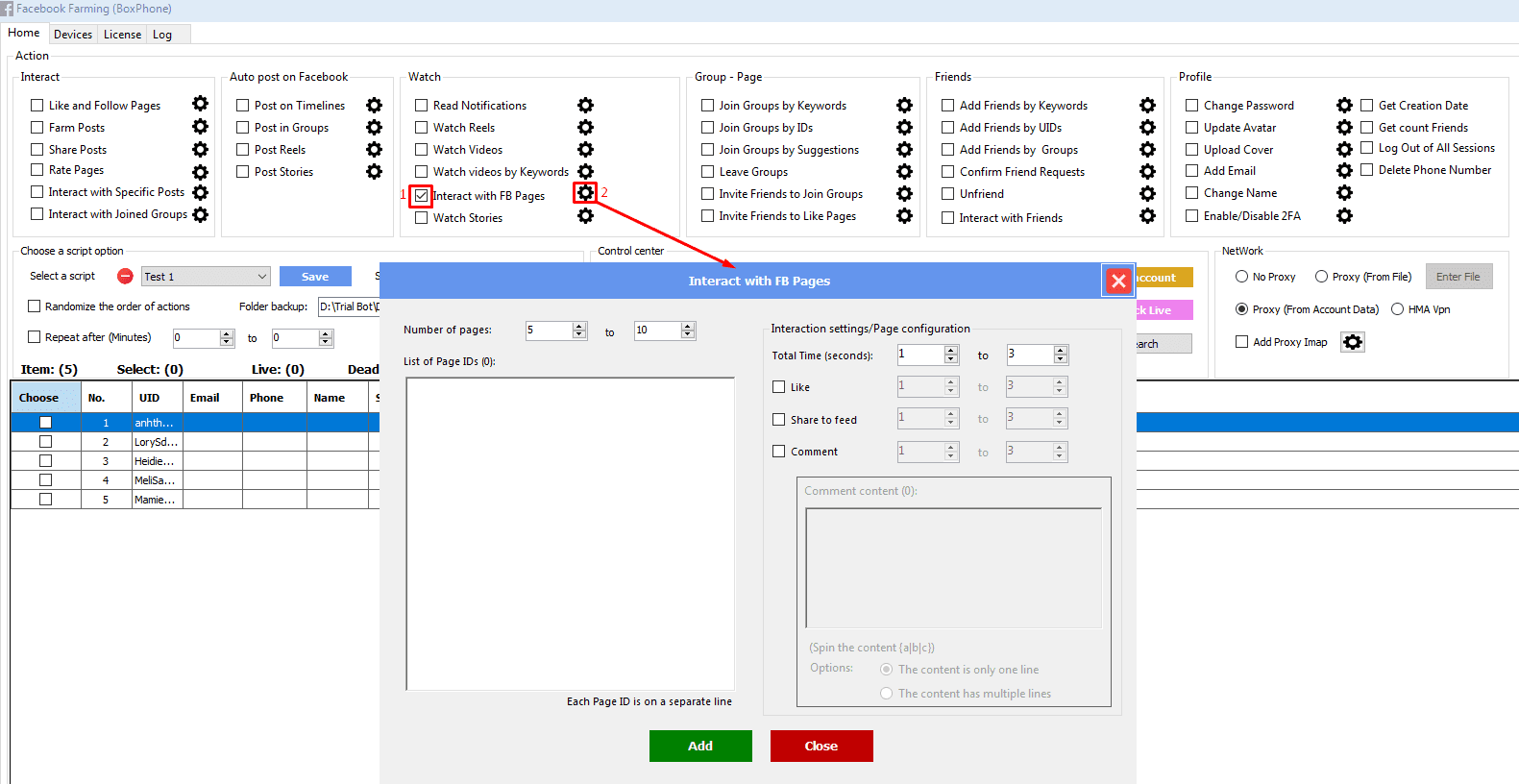
Task: Select Proxy (From File) radio button
Action: point(1321,277)
